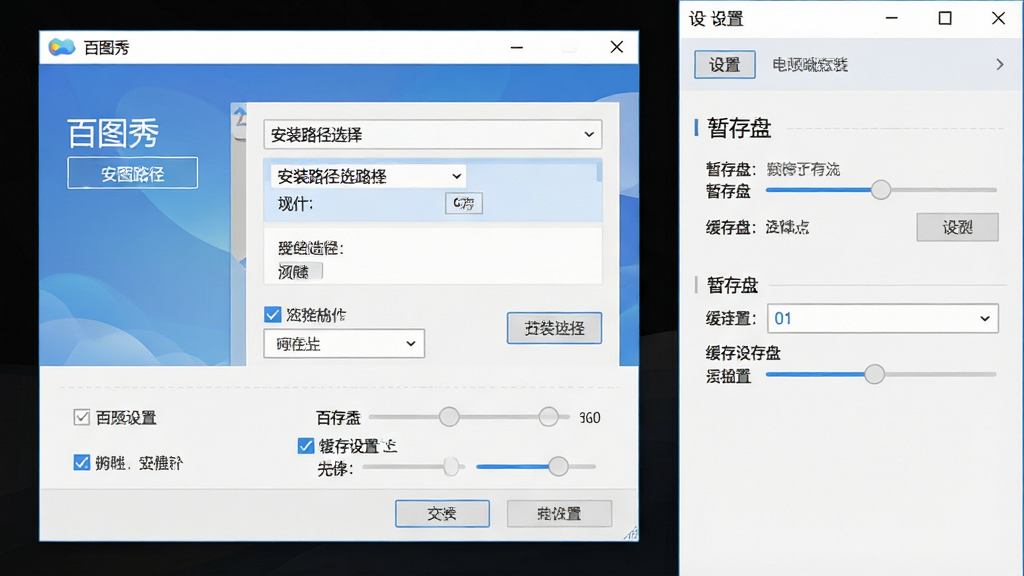Click the scroll-up arrow beside the install panel

pyautogui.click(x=240, y=116)
